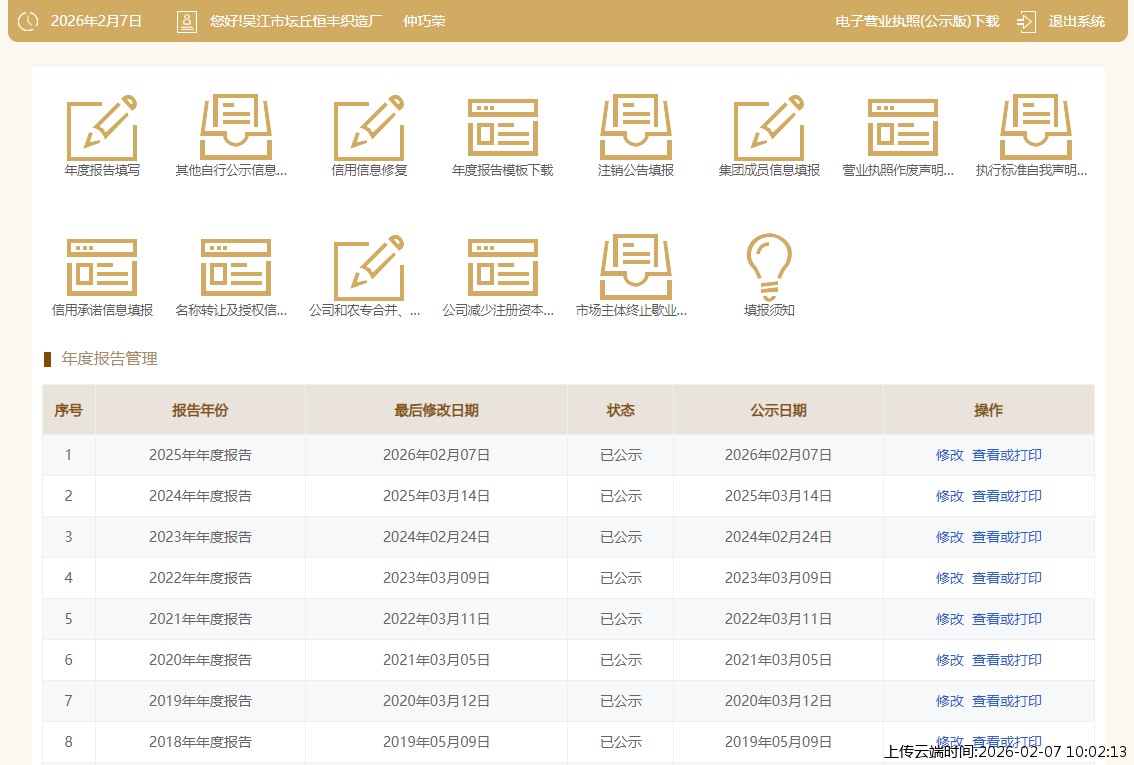Screen dimensions: 1134x765
Task: Open 公司和农专合并 icon
Action: pos(369,268)
